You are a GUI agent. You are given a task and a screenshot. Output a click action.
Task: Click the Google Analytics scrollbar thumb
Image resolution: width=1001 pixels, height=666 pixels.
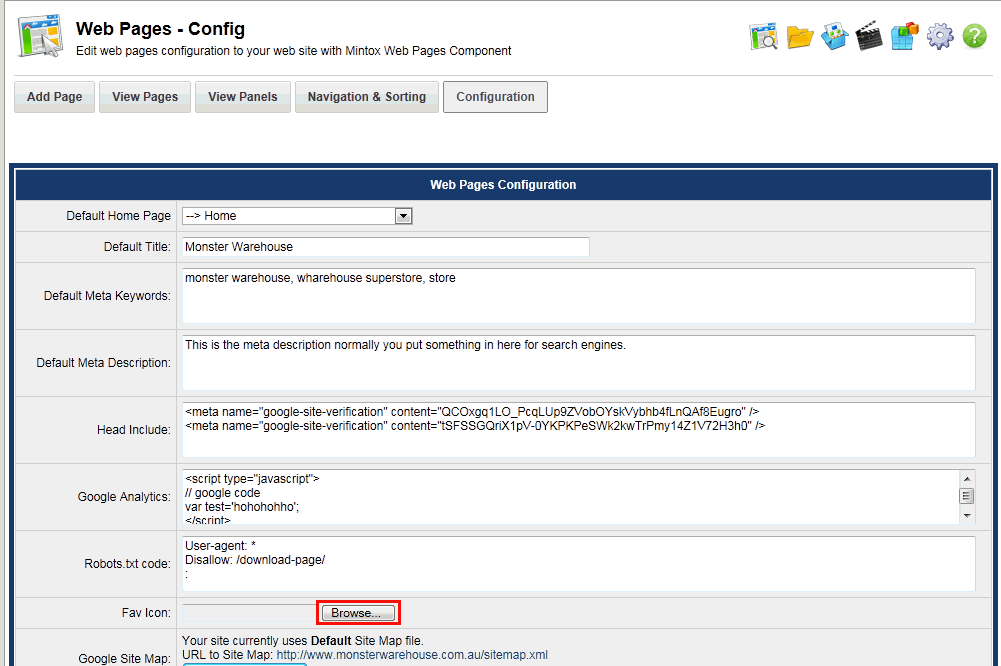click(967, 496)
